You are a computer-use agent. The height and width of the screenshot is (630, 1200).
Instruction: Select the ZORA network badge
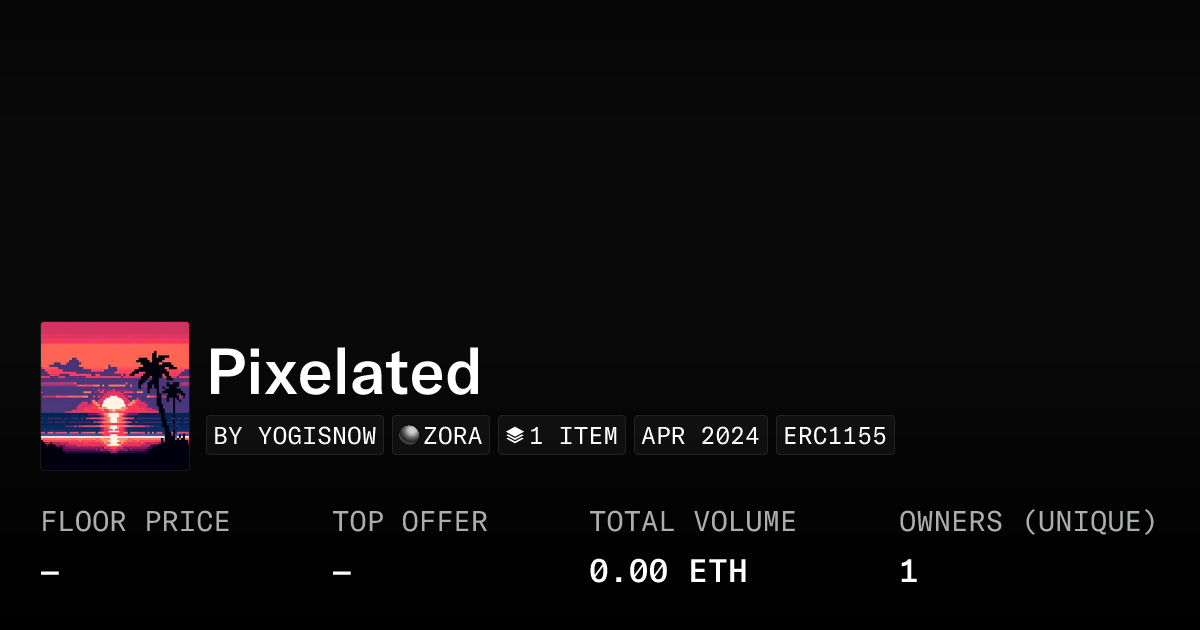coord(440,435)
